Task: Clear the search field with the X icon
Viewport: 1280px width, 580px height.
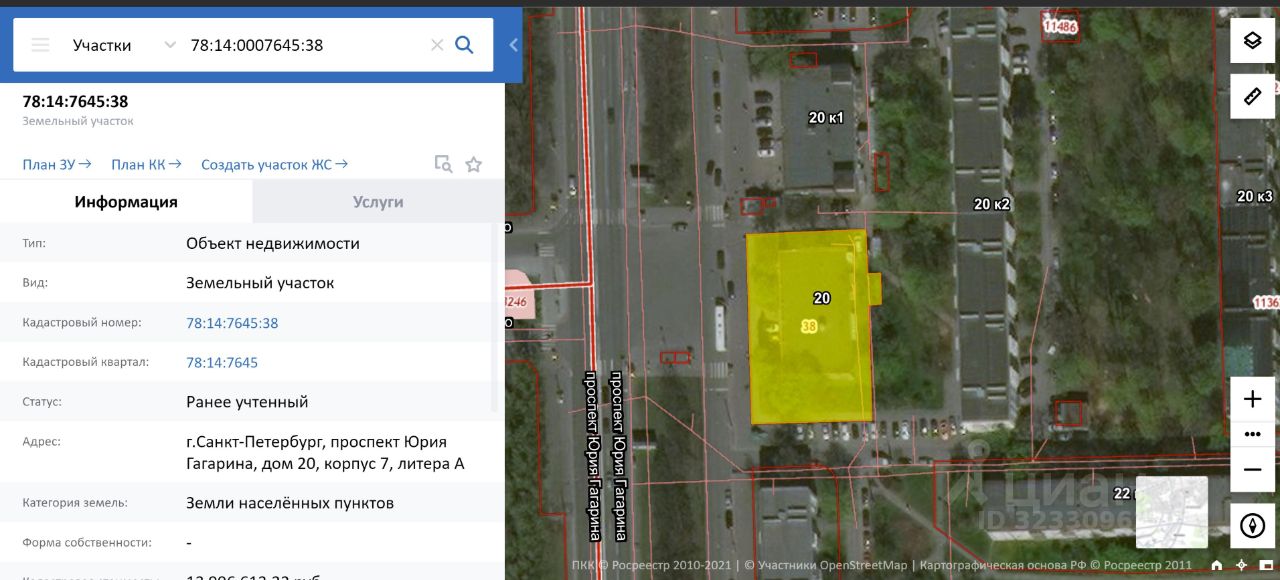Action: click(436, 45)
